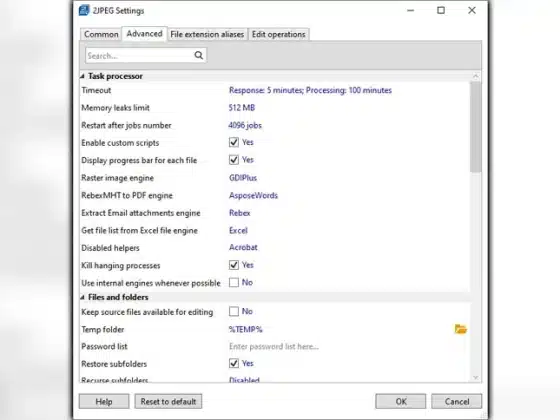Minimize the 2JPEG Settings window
The height and width of the screenshot is (420, 560).
point(410,10)
